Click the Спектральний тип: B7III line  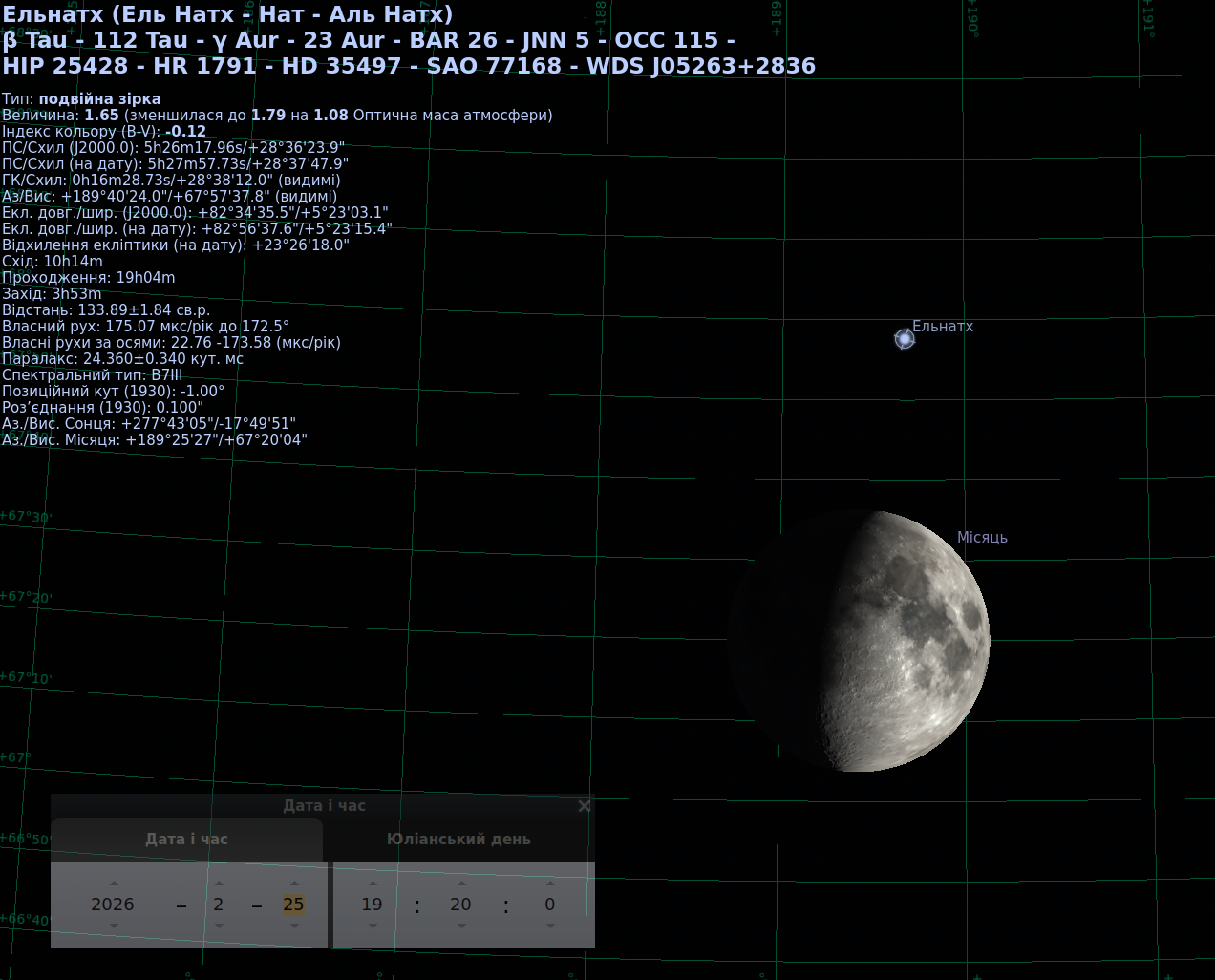pyautogui.click(x=93, y=375)
